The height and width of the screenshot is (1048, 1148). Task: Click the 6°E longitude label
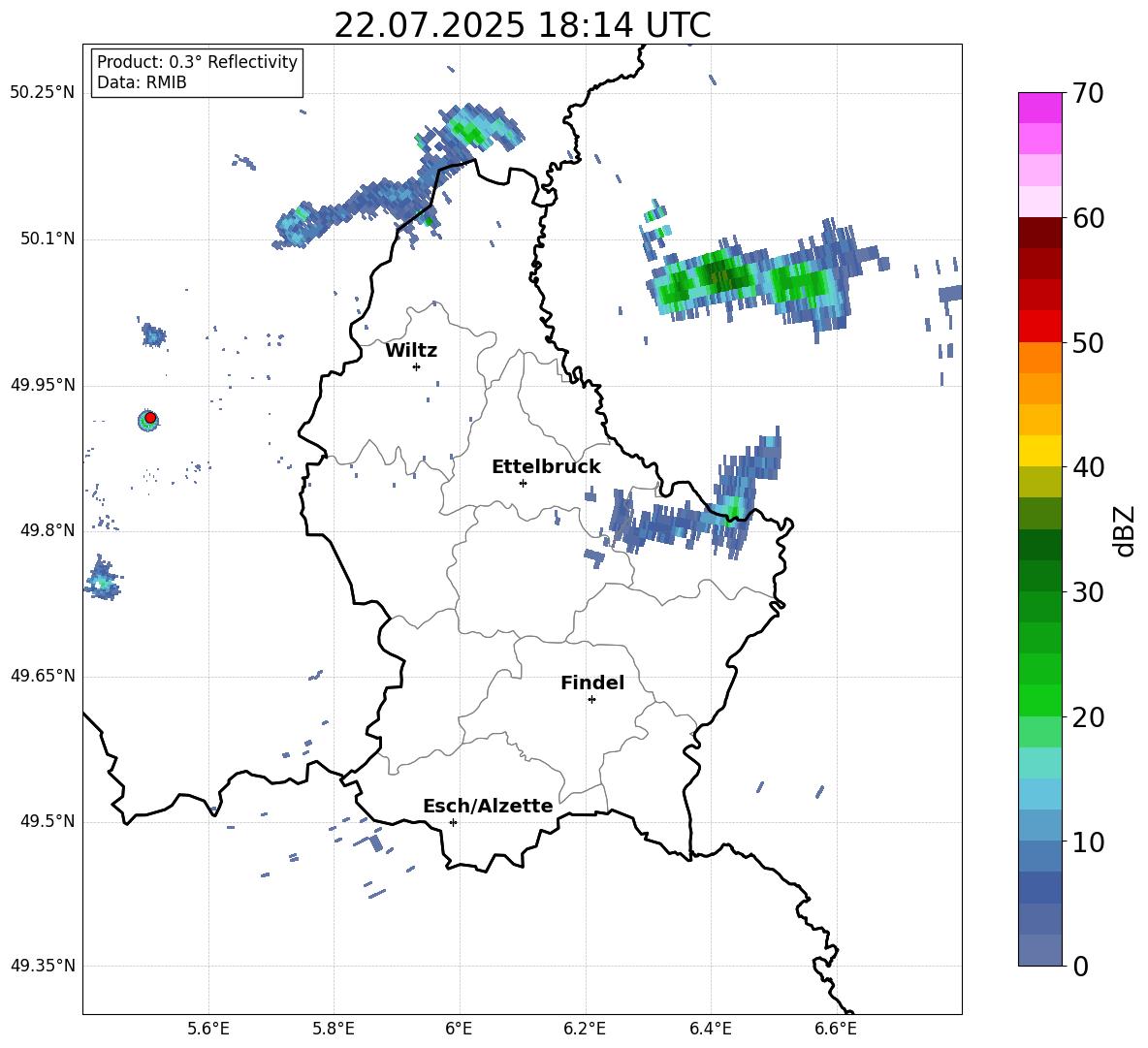pos(459,1029)
